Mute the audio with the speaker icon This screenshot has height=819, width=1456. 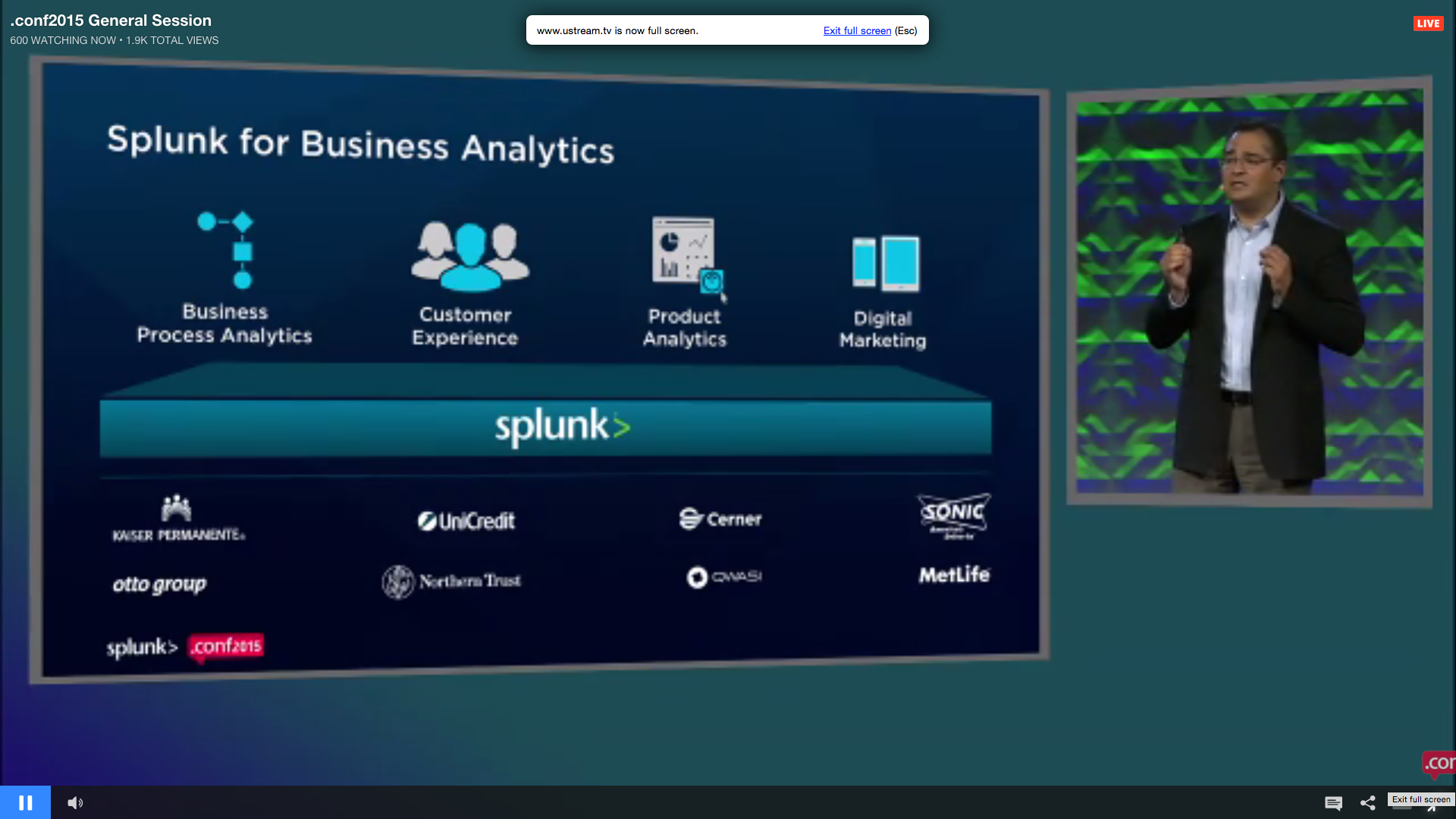[x=75, y=802]
